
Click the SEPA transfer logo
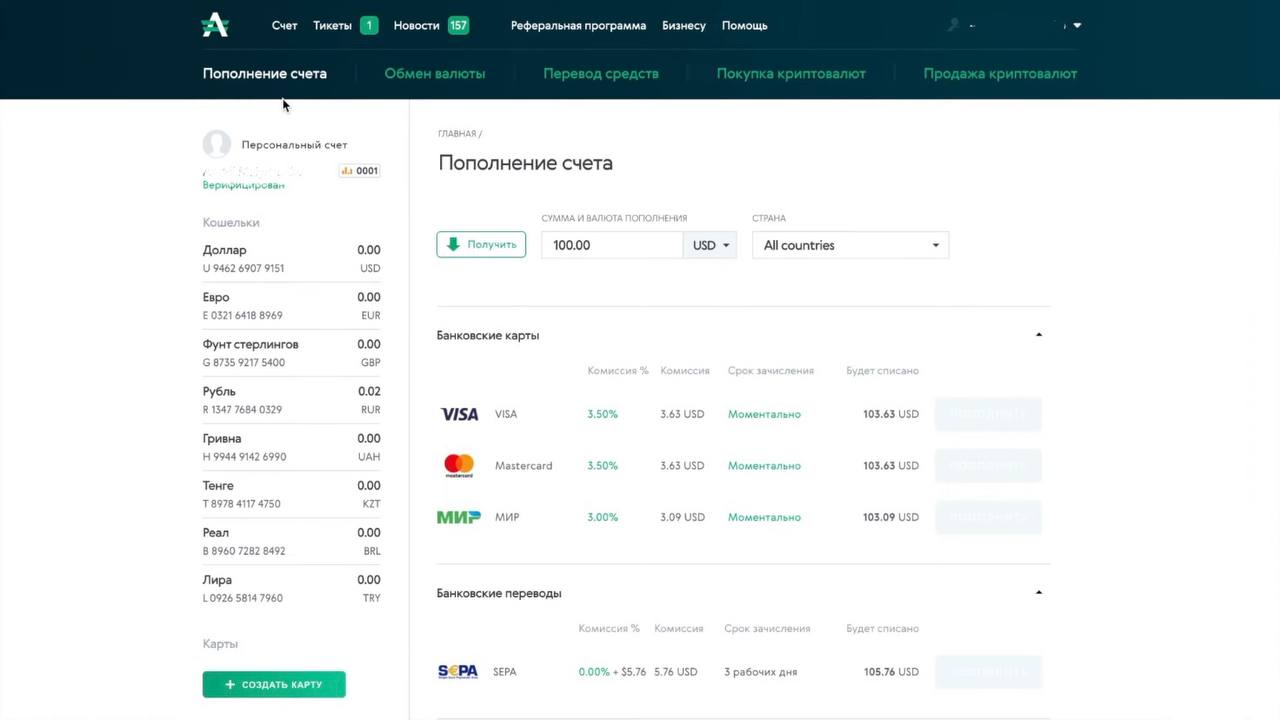tap(458, 672)
